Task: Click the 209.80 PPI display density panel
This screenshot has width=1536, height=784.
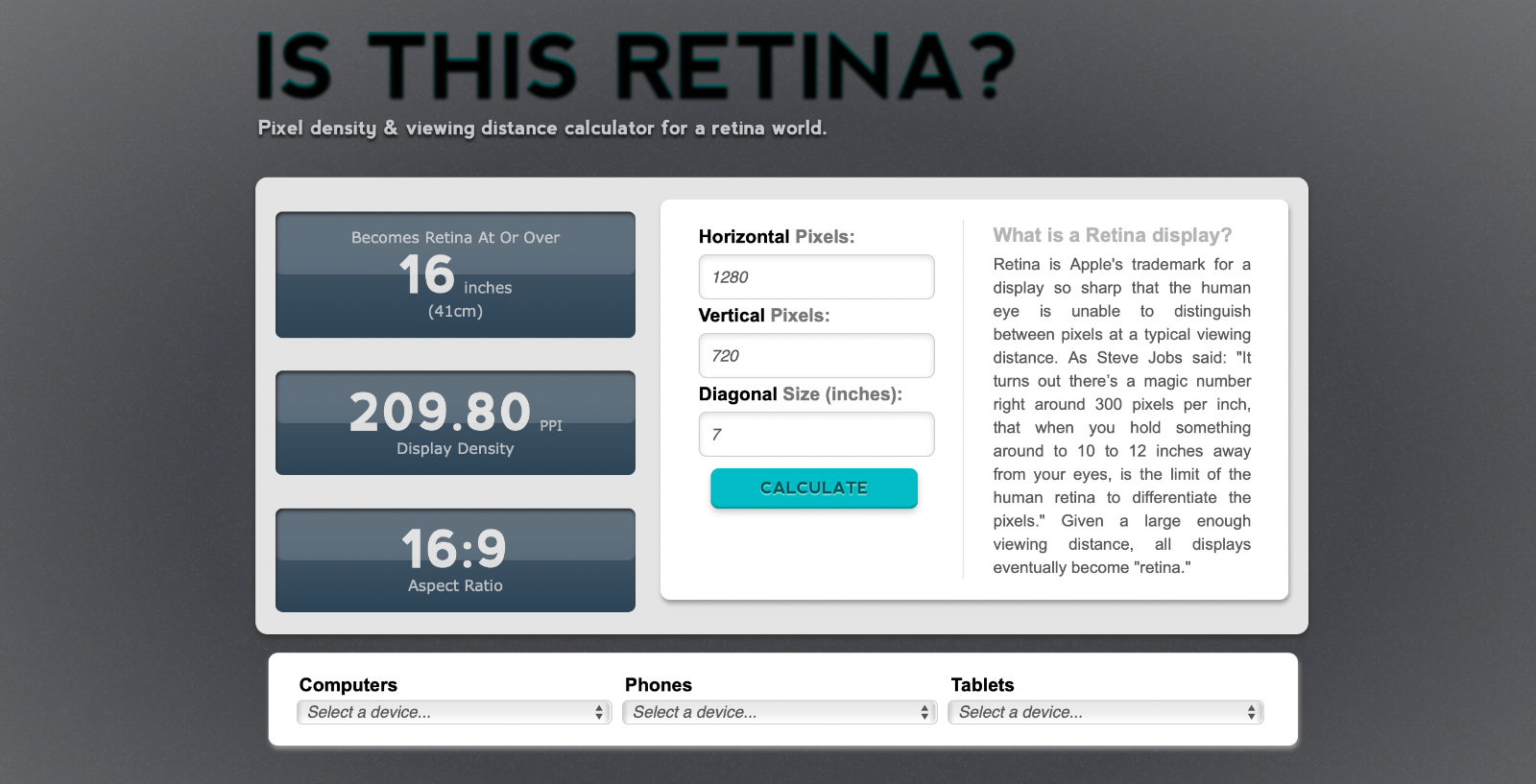Action: coord(455,423)
